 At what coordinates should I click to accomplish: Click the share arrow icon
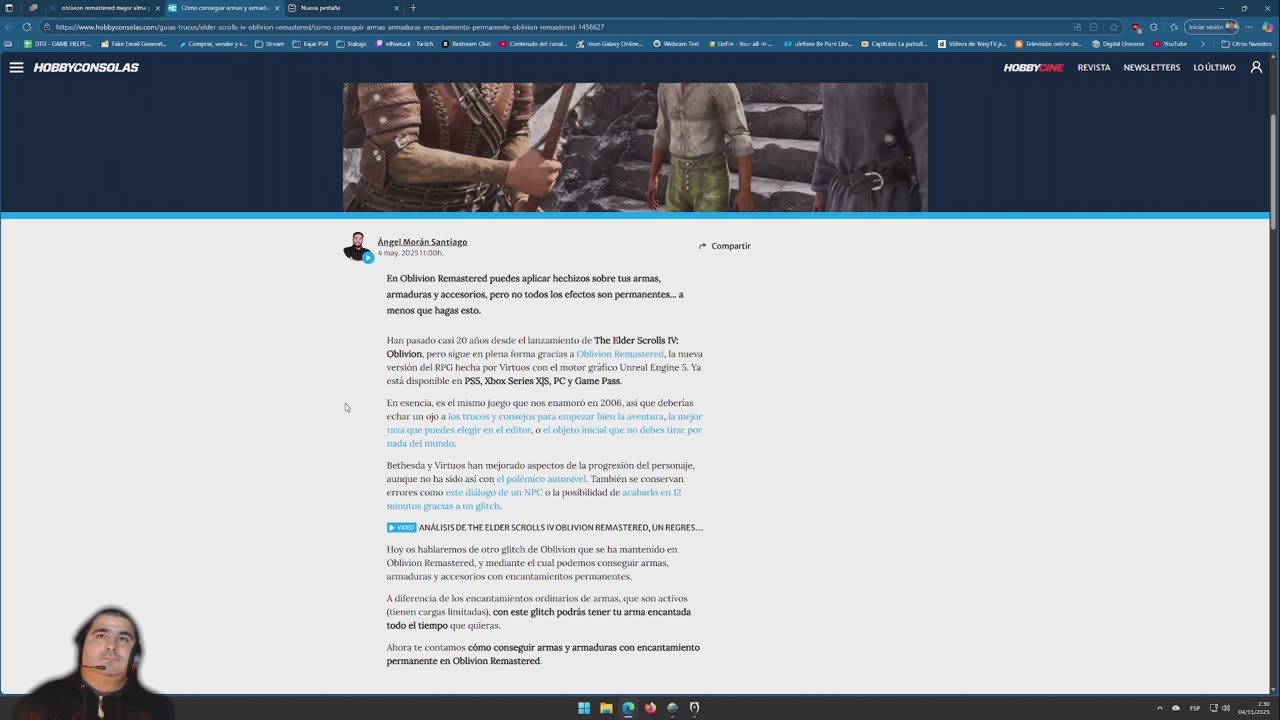702,246
